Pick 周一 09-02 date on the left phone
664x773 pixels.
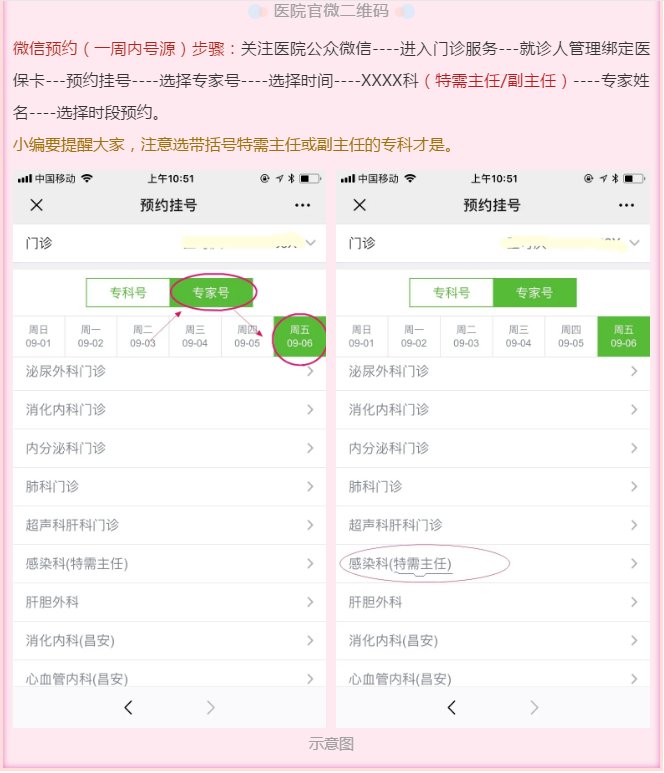pos(91,336)
